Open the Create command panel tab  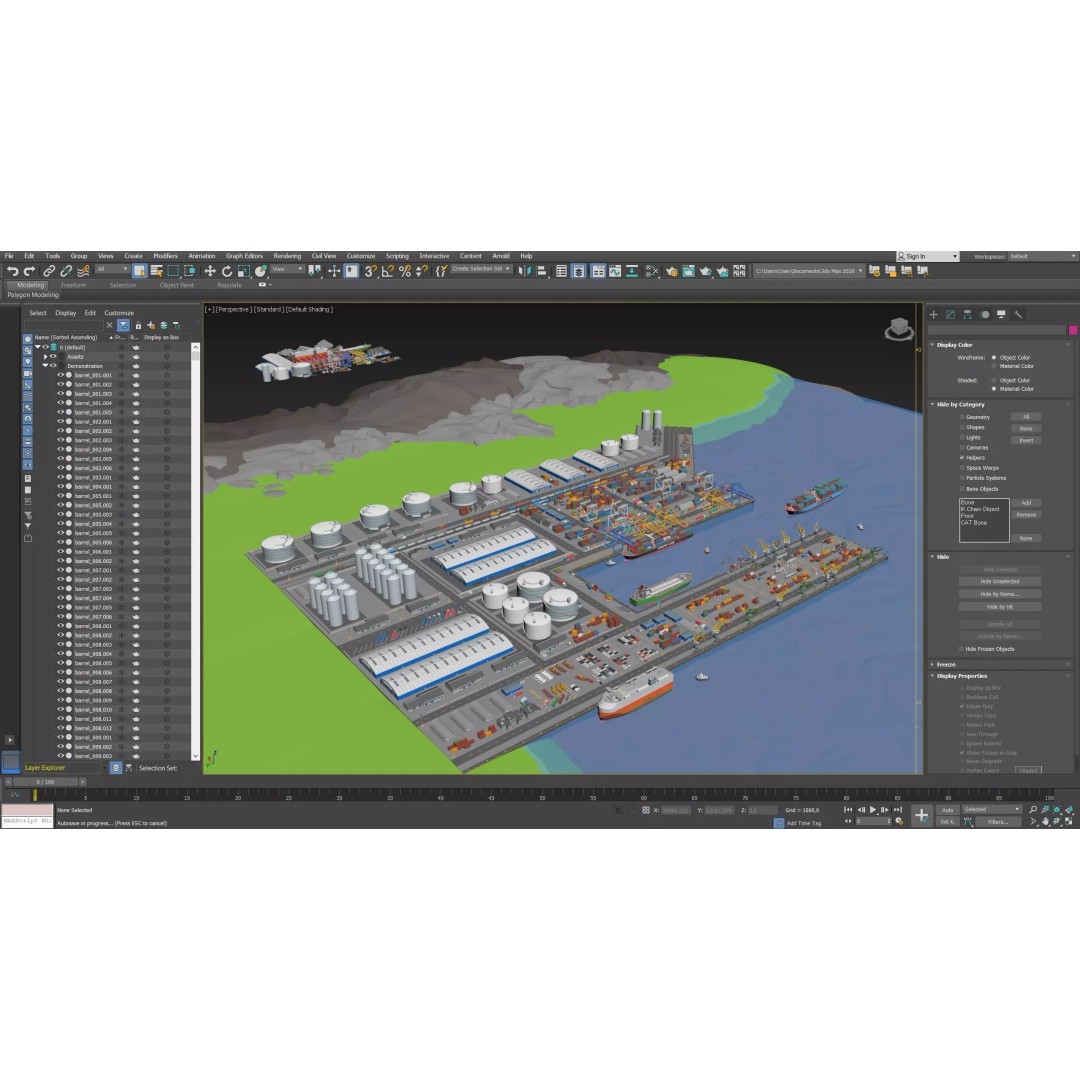[x=934, y=315]
